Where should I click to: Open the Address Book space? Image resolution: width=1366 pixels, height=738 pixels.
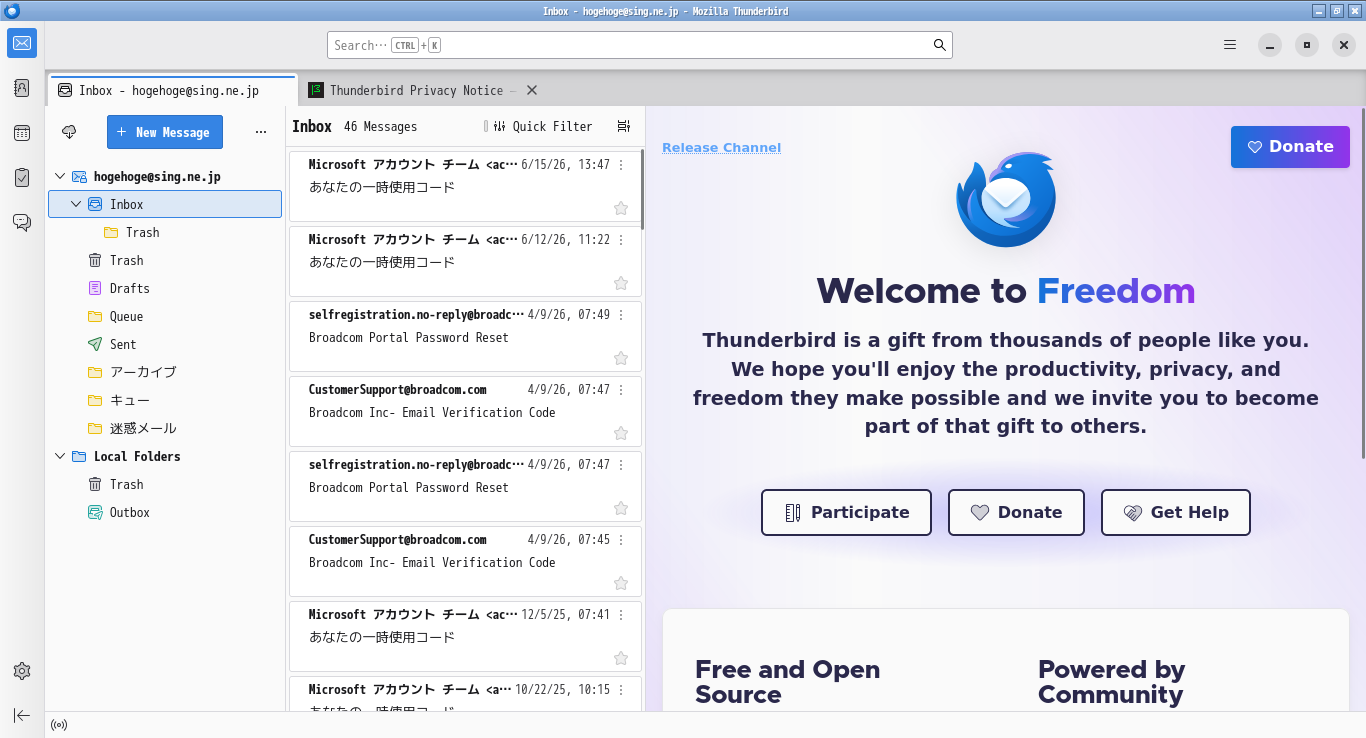pos(22,88)
